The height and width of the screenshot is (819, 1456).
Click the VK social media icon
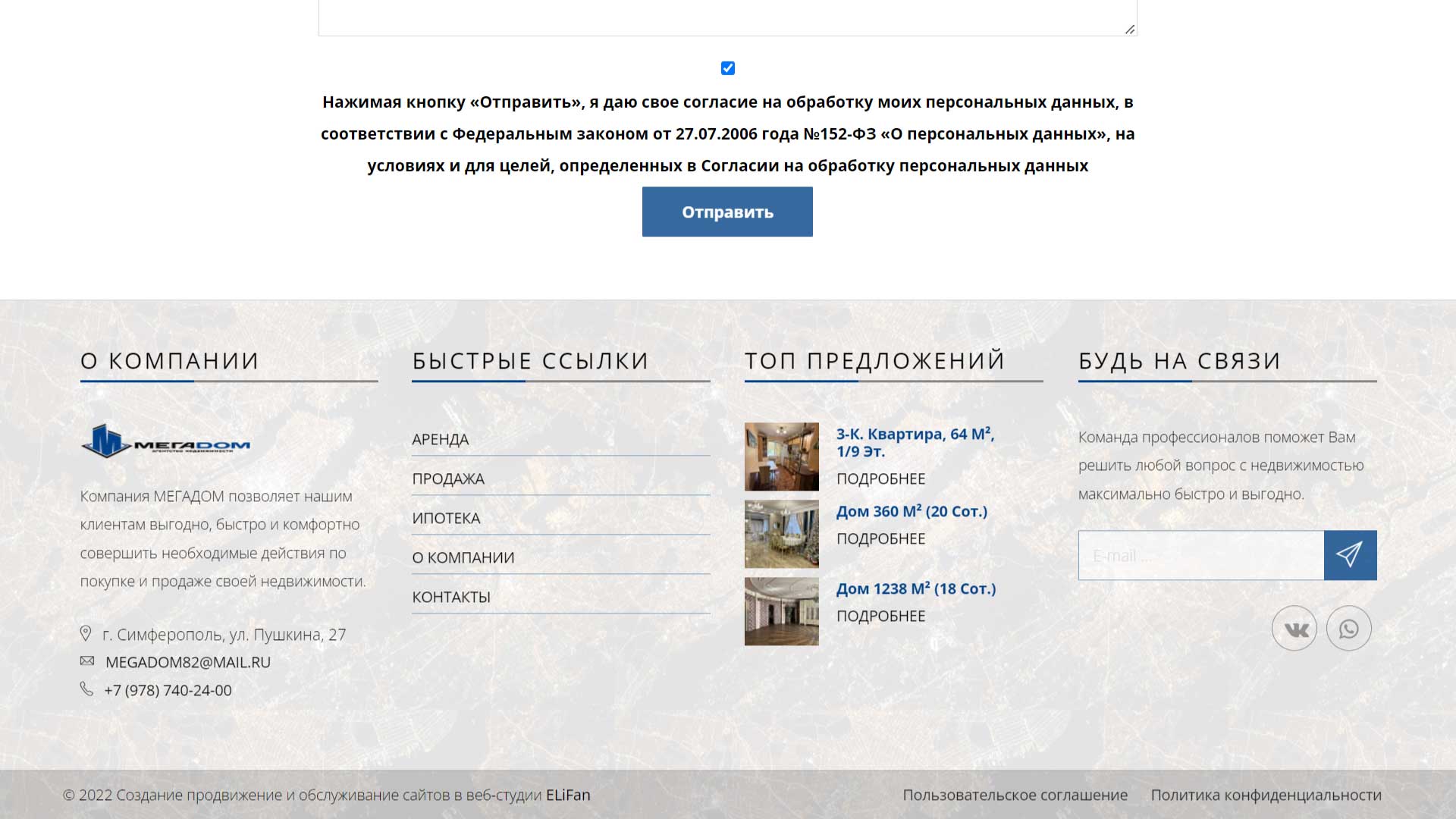tap(1295, 628)
